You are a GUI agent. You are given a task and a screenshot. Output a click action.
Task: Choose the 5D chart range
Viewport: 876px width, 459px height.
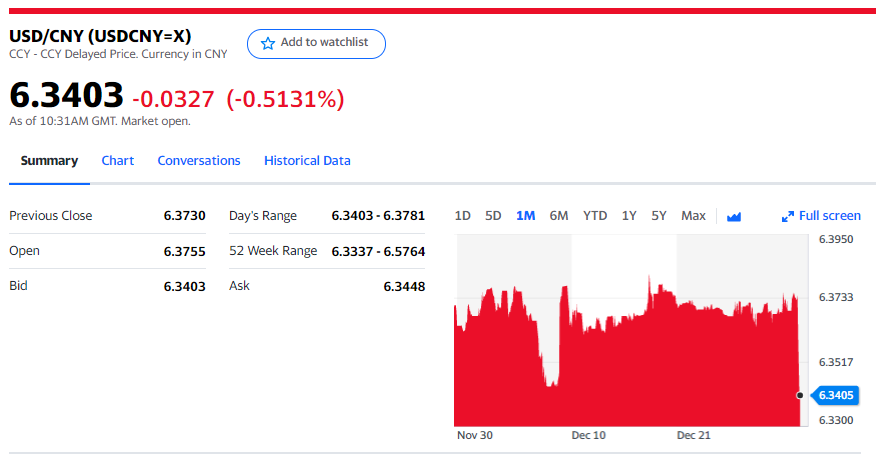point(493,216)
